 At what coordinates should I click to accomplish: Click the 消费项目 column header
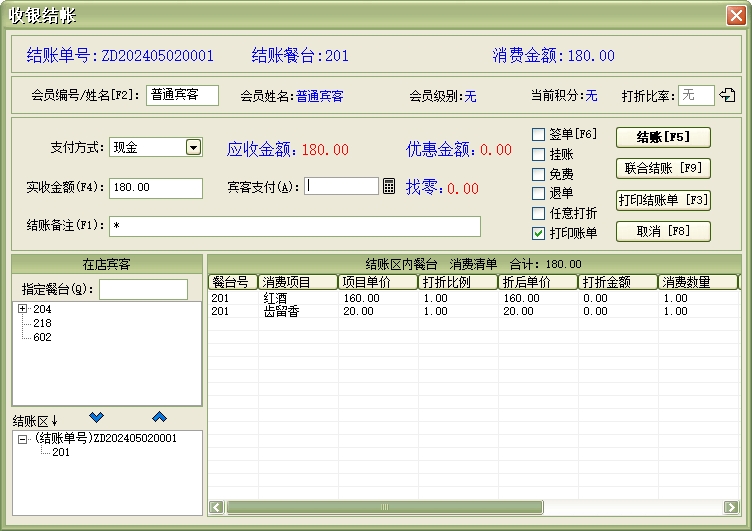click(298, 283)
